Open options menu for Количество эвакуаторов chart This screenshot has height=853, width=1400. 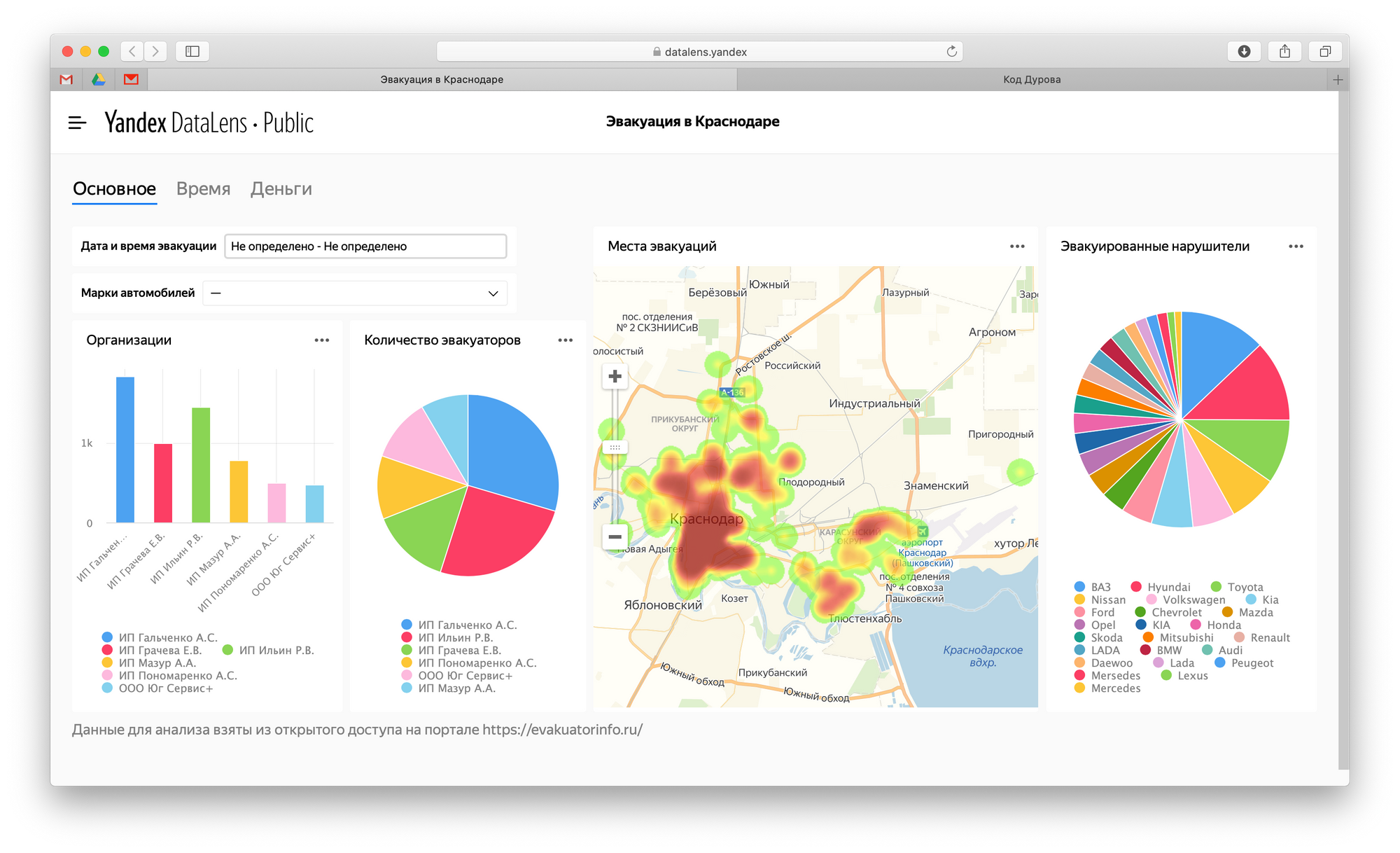pos(566,340)
